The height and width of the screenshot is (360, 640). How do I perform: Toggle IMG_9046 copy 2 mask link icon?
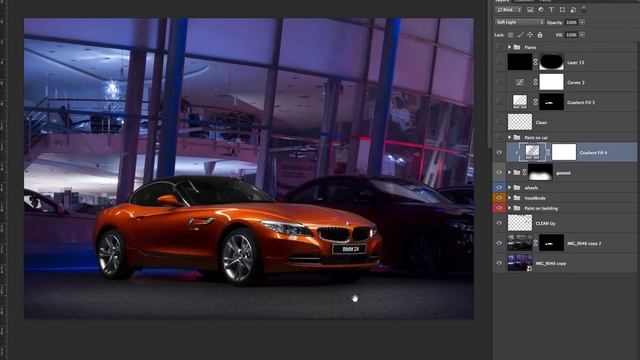(536, 243)
